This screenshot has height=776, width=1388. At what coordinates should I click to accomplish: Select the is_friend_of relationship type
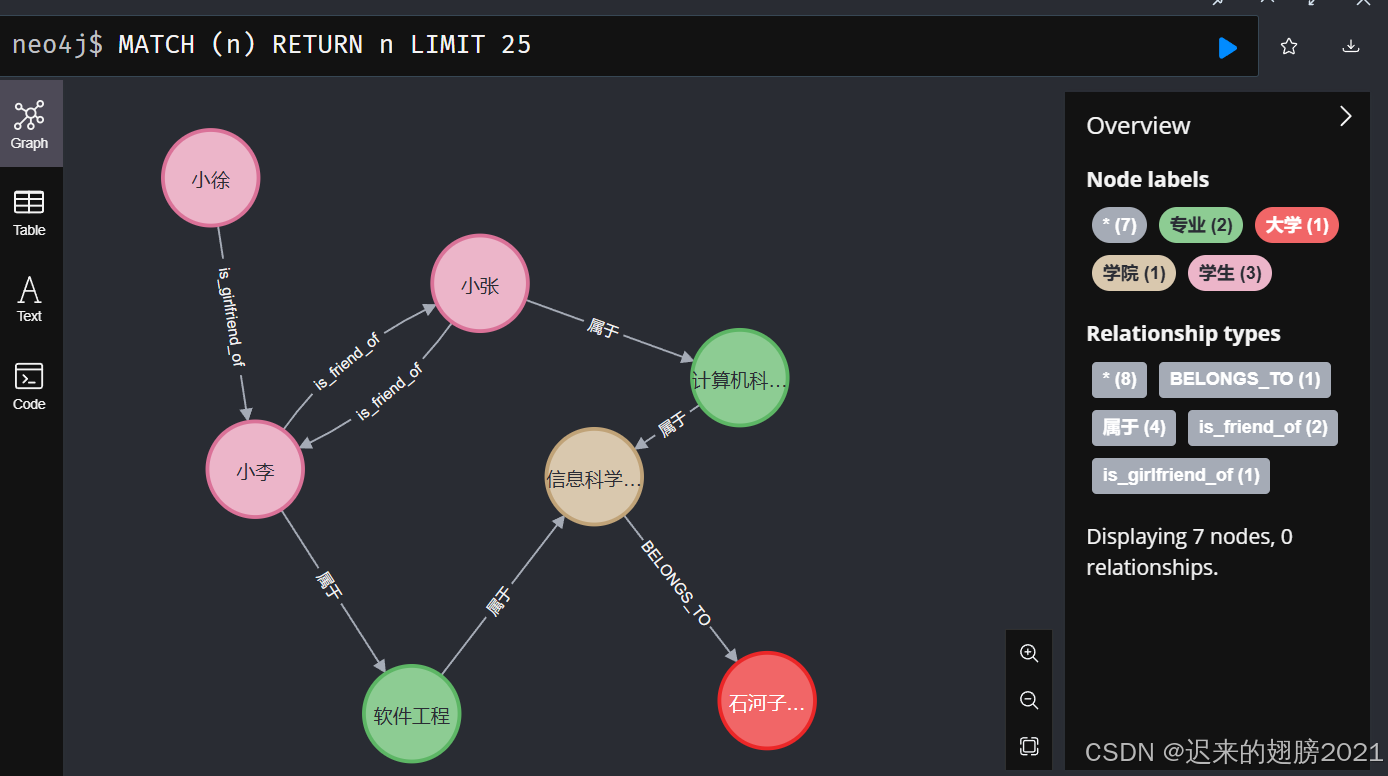tap(1262, 427)
